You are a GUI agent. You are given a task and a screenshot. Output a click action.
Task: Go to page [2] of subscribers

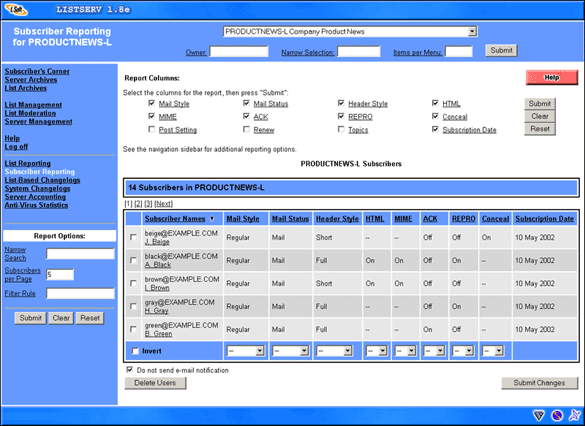tap(138, 204)
